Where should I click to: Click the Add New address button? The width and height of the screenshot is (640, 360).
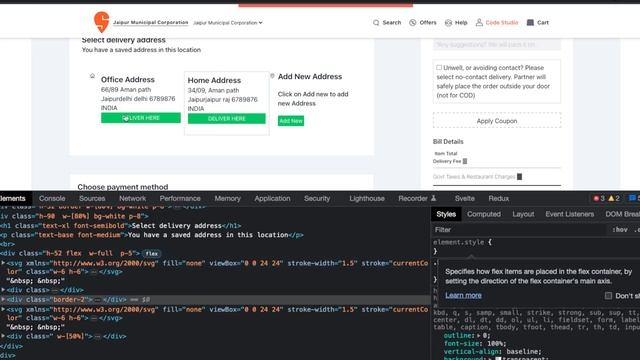click(x=291, y=121)
